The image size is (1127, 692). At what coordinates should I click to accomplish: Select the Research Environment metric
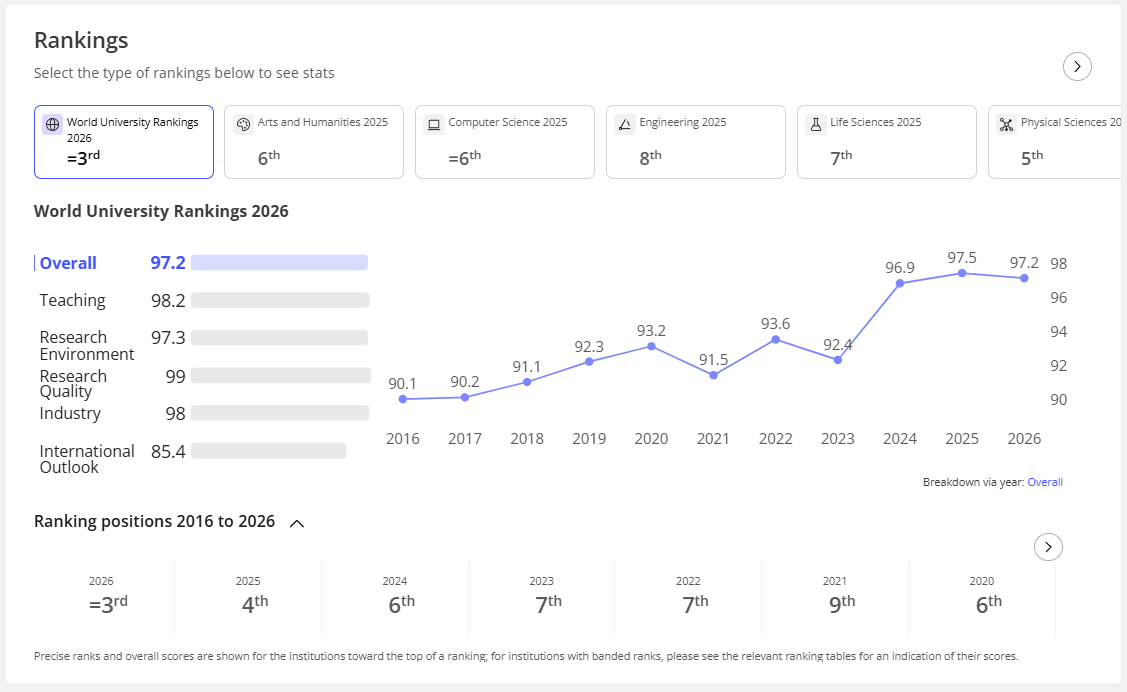coord(204,345)
